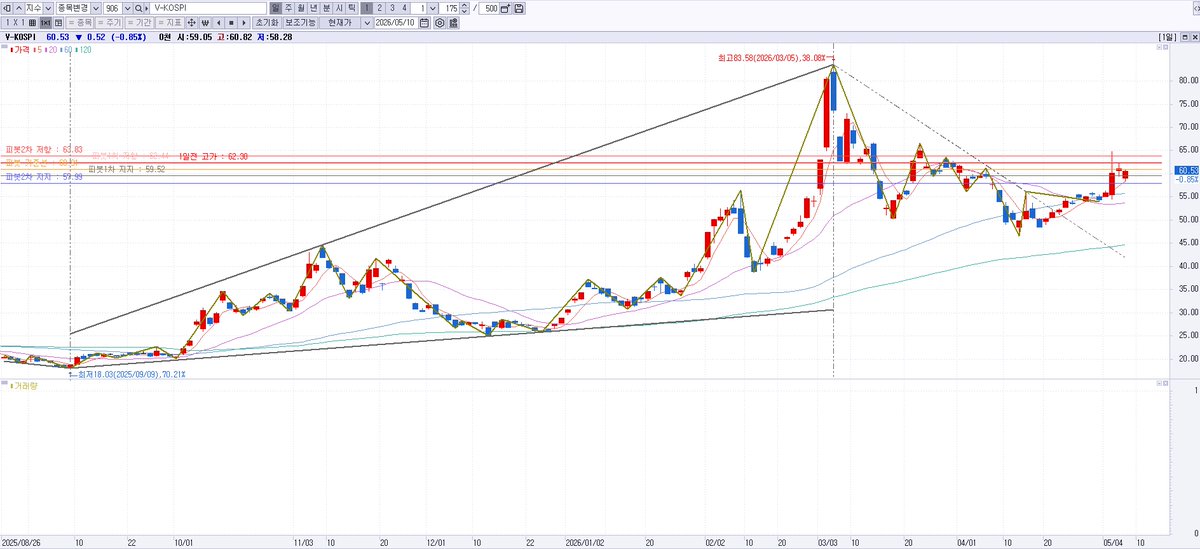The height and width of the screenshot is (549, 1200).
Task: Choose interval preset 4
Action: coord(404,8)
